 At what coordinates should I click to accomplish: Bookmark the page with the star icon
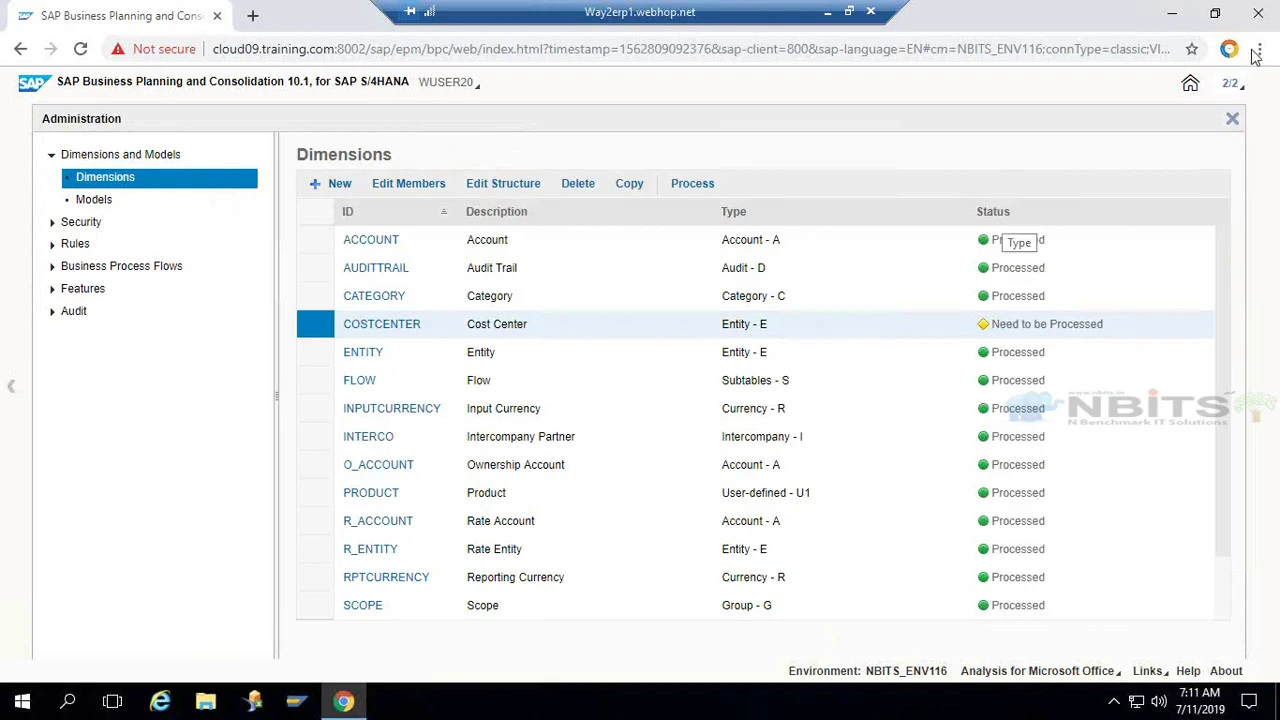1192,49
